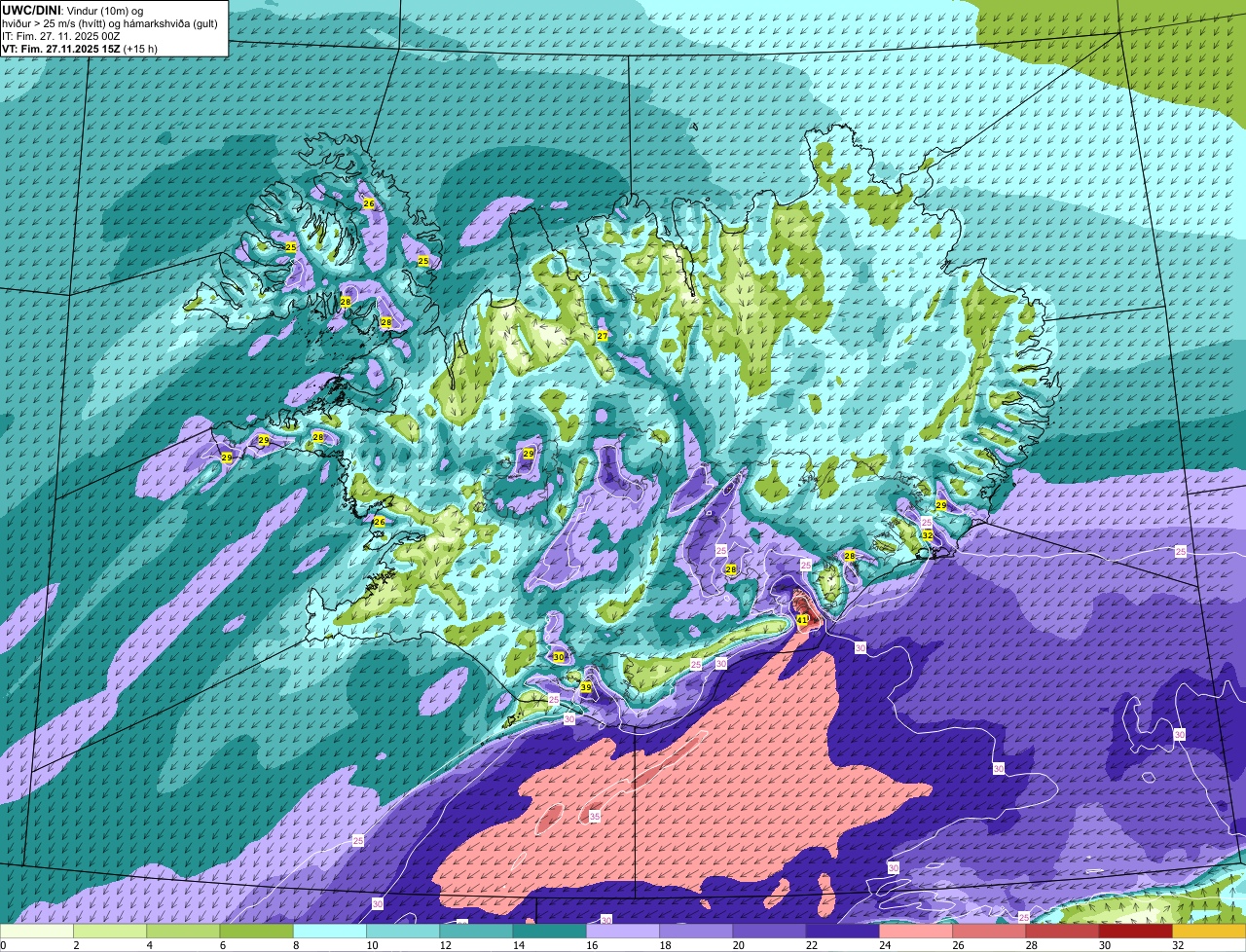
Task: Pick the 4–6 m/s green legend swatch
Action: [183, 932]
